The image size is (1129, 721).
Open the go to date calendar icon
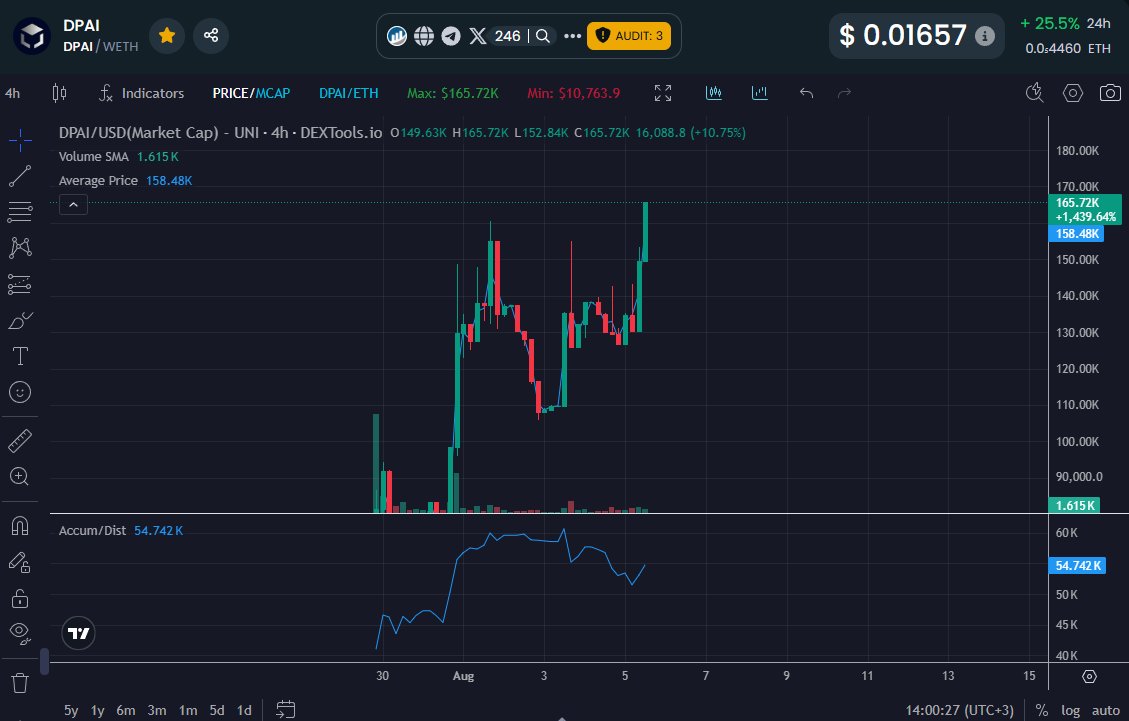pyautogui.click(x=286, y=709)
